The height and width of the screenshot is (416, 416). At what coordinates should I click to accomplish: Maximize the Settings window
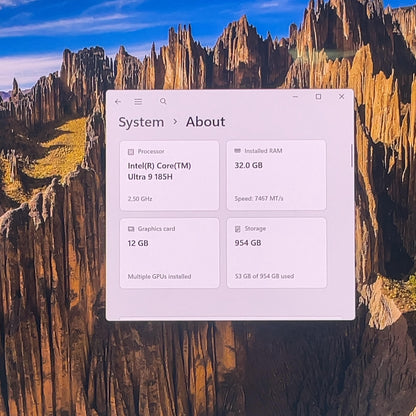coord(318,97)
